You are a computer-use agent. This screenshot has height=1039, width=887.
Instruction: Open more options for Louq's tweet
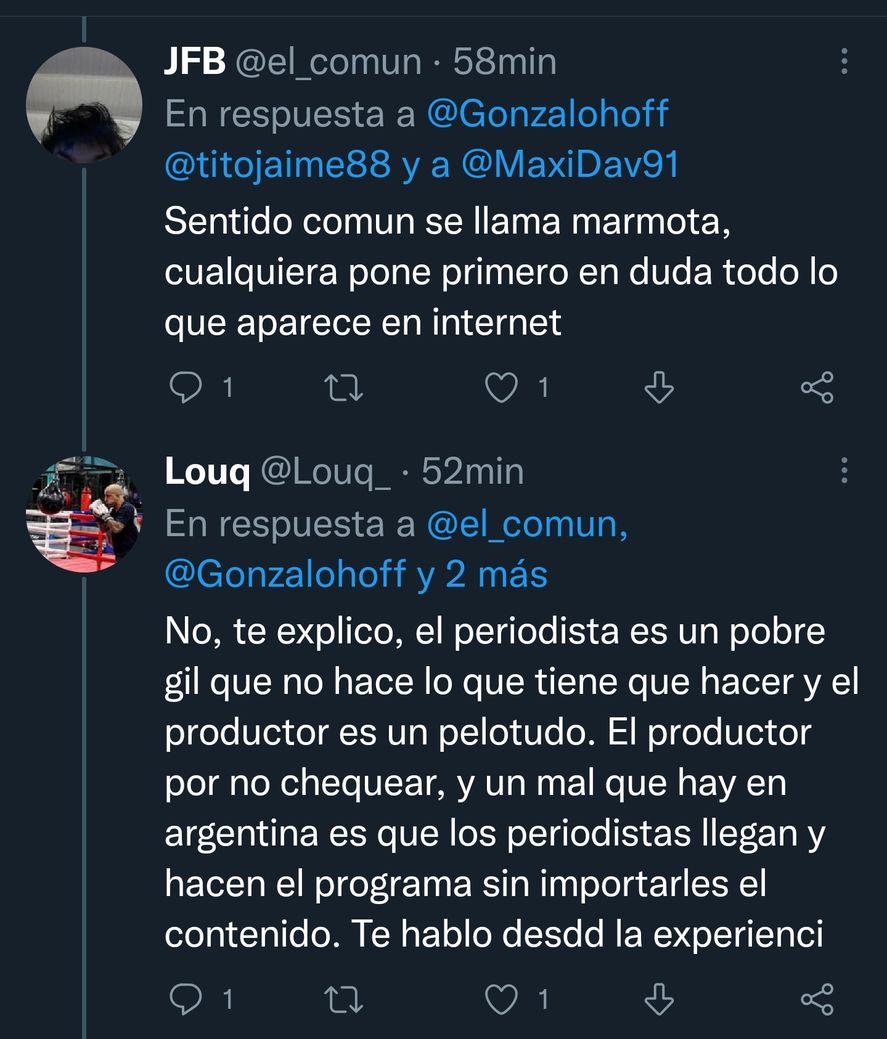[x=844, y=471]
